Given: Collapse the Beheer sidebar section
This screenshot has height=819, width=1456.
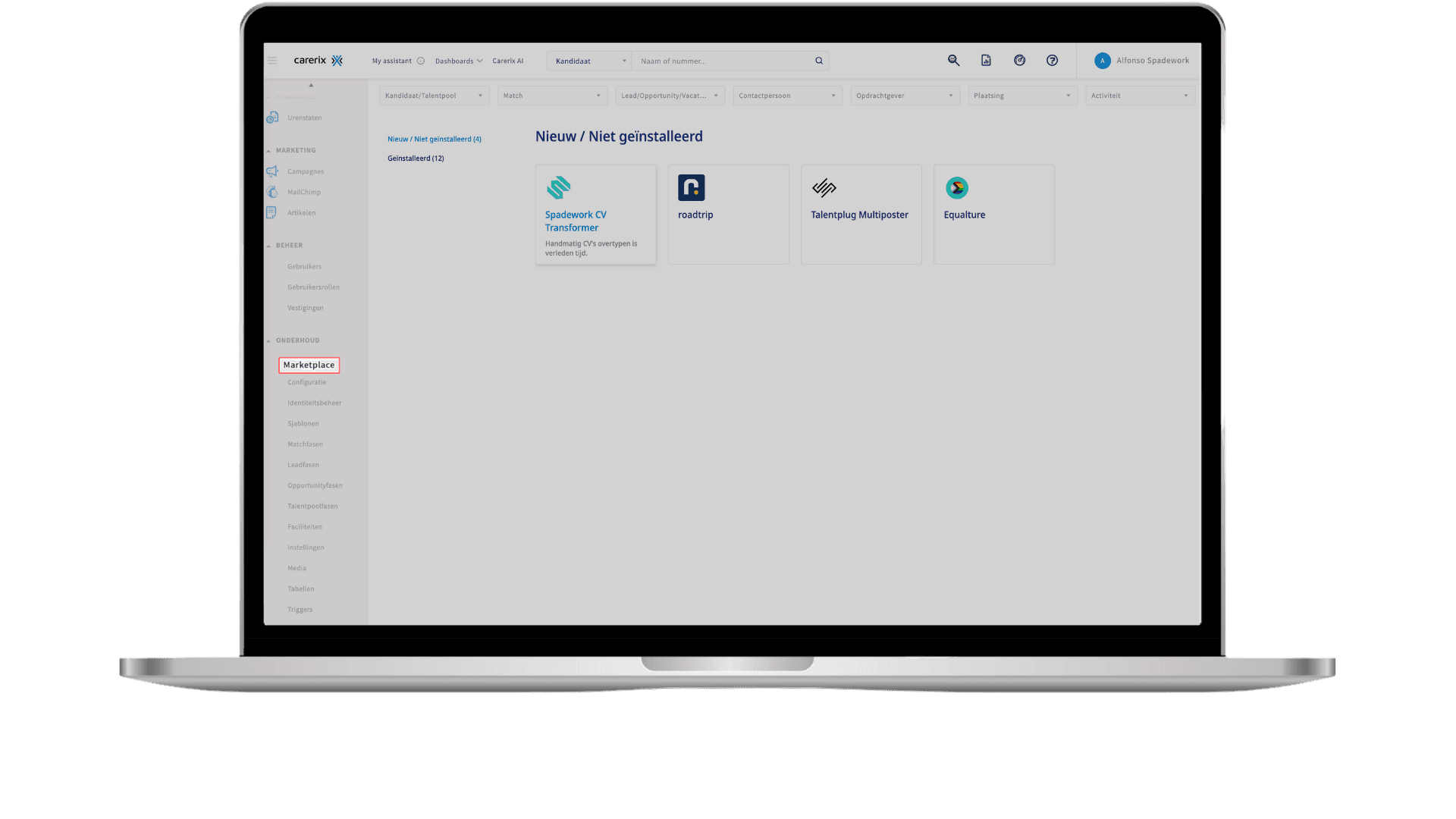Looking at the screenshot, I should click(268, 246).
